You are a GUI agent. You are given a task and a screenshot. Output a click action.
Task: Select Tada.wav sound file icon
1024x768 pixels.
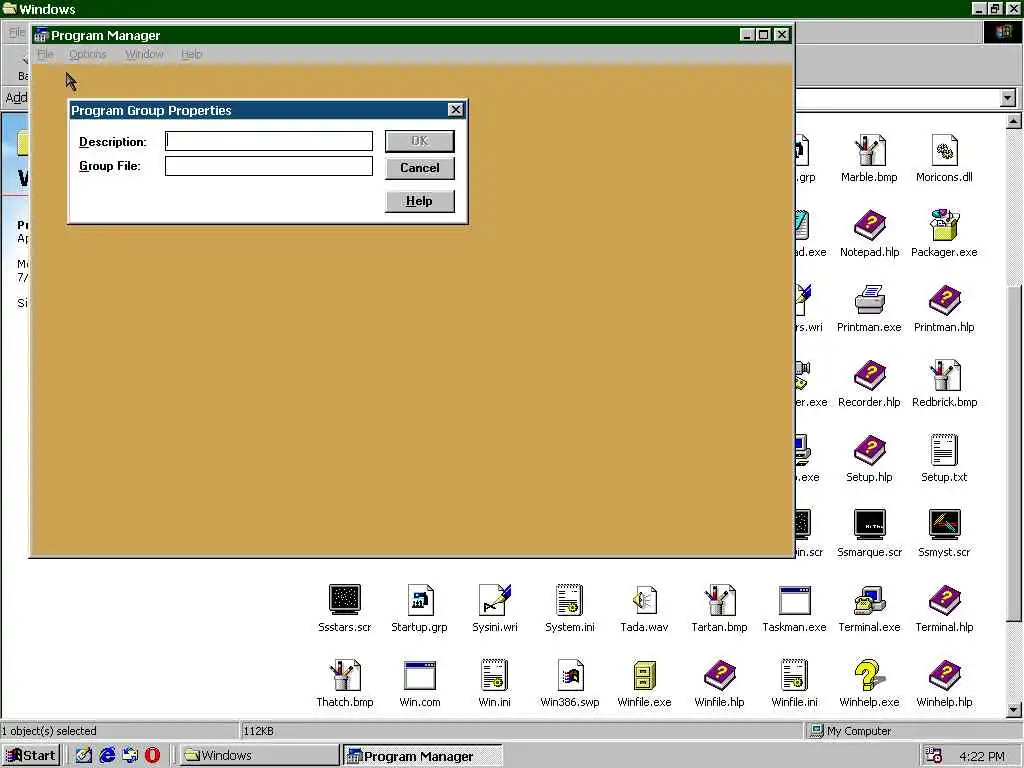645,600
